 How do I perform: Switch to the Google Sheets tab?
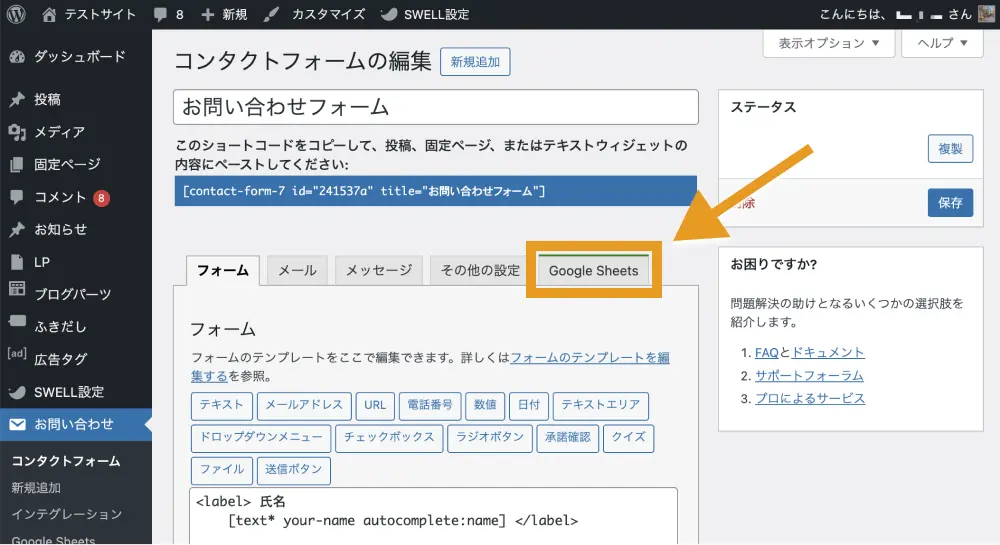593,270
